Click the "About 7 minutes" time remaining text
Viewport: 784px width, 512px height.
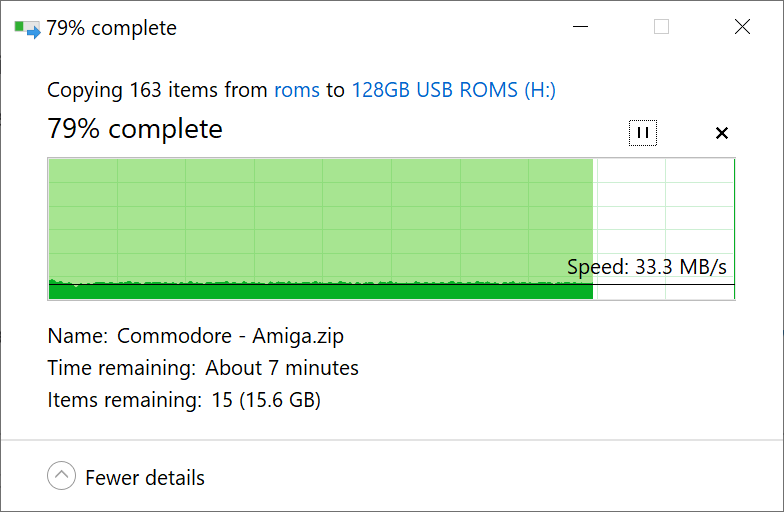282,368
